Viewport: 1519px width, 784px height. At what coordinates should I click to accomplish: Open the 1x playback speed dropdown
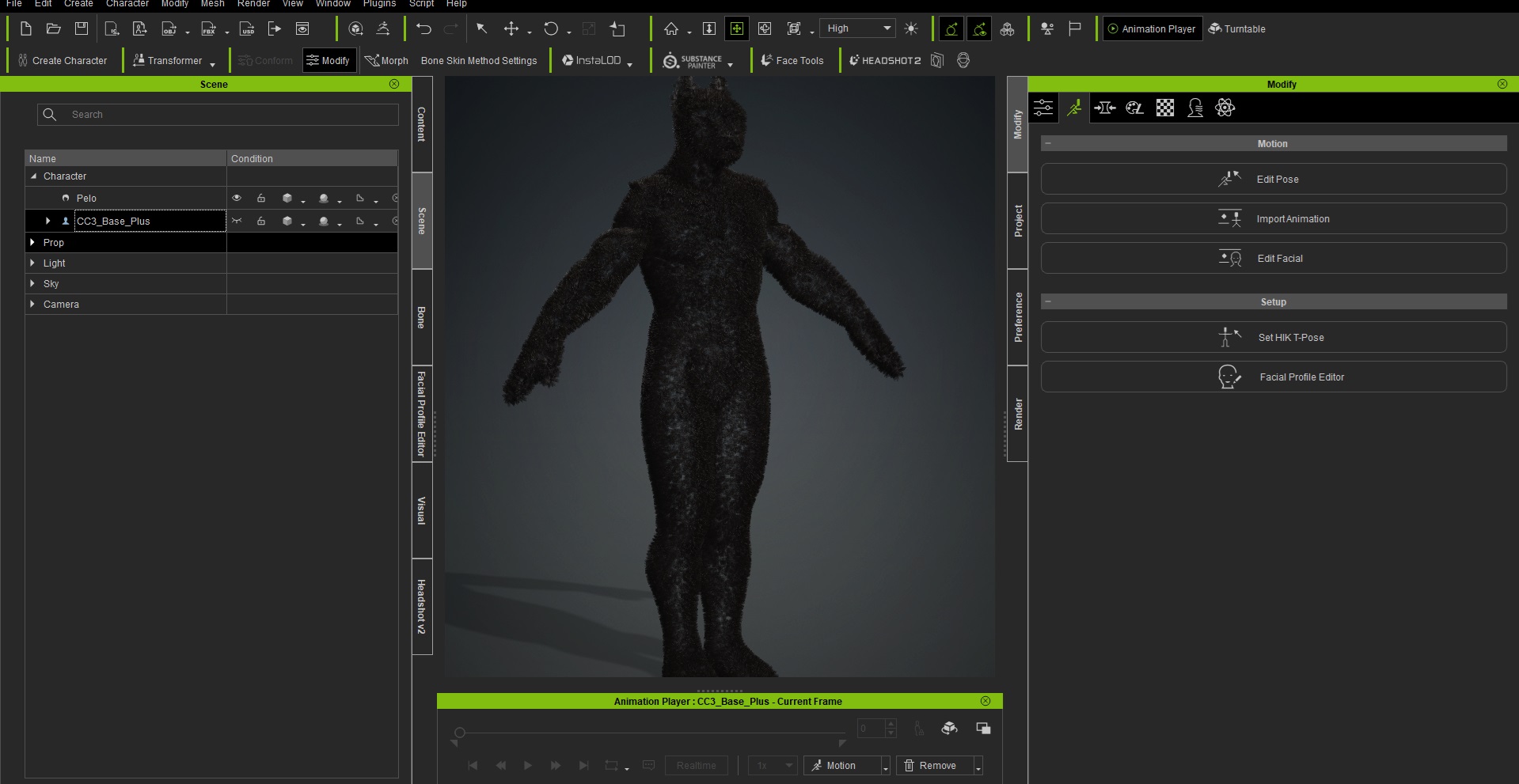click(x=773, y=766)
